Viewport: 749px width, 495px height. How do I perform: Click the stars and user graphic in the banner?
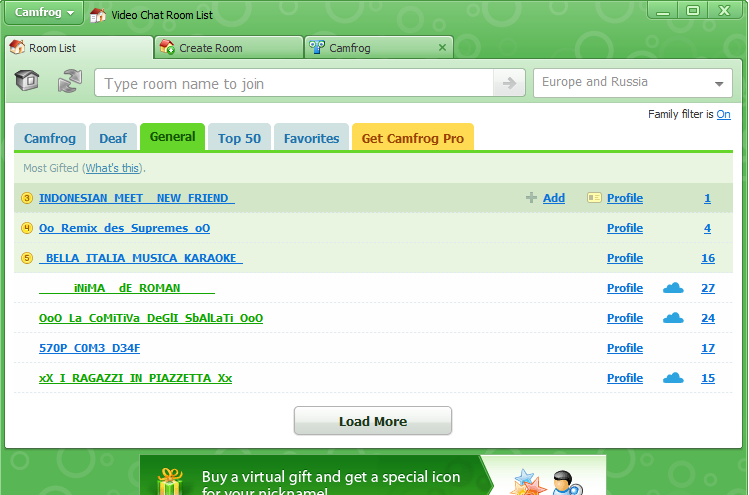click(546, 482)
